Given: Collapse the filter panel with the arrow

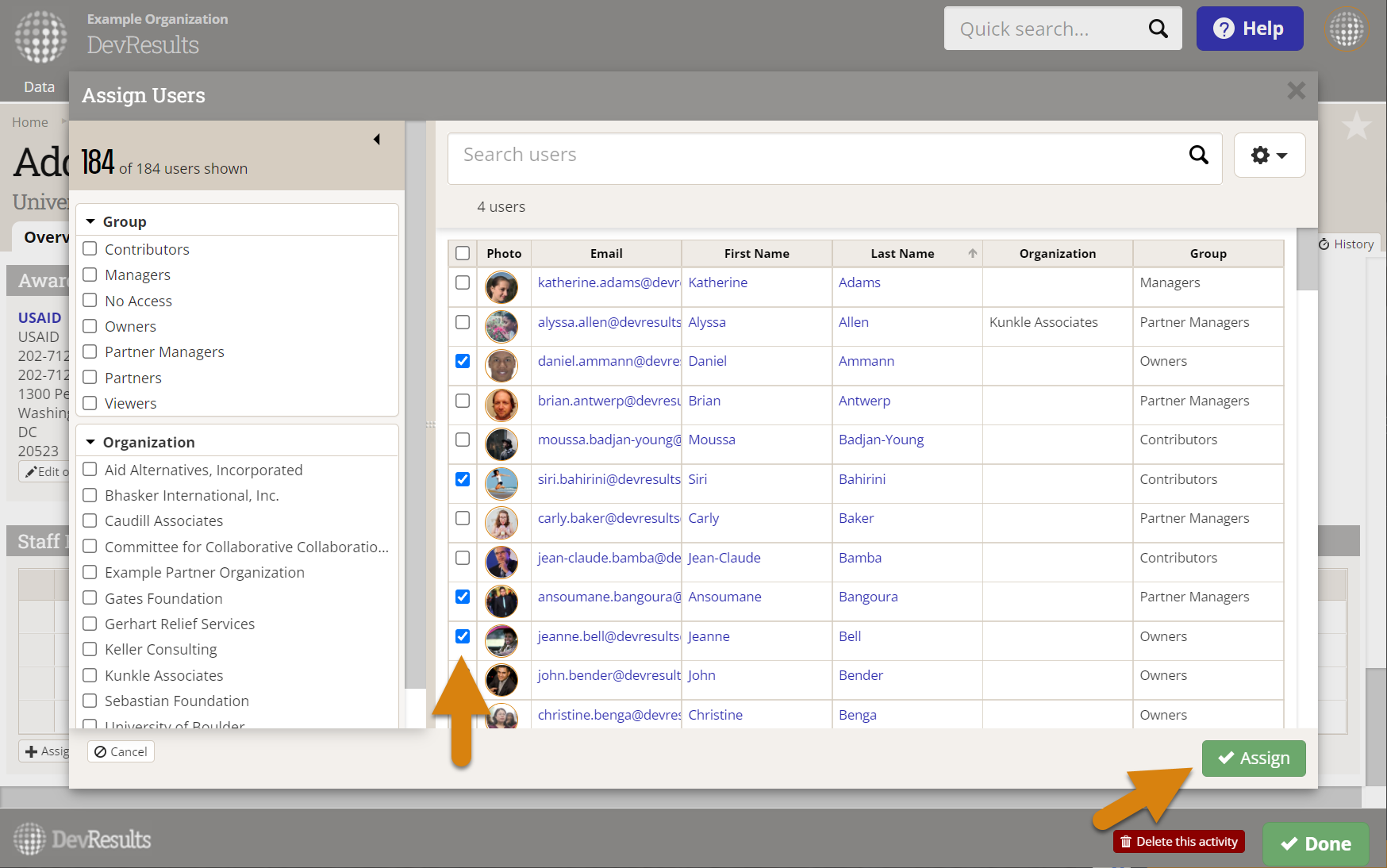Looking at the screenshot, I should 377,140.
